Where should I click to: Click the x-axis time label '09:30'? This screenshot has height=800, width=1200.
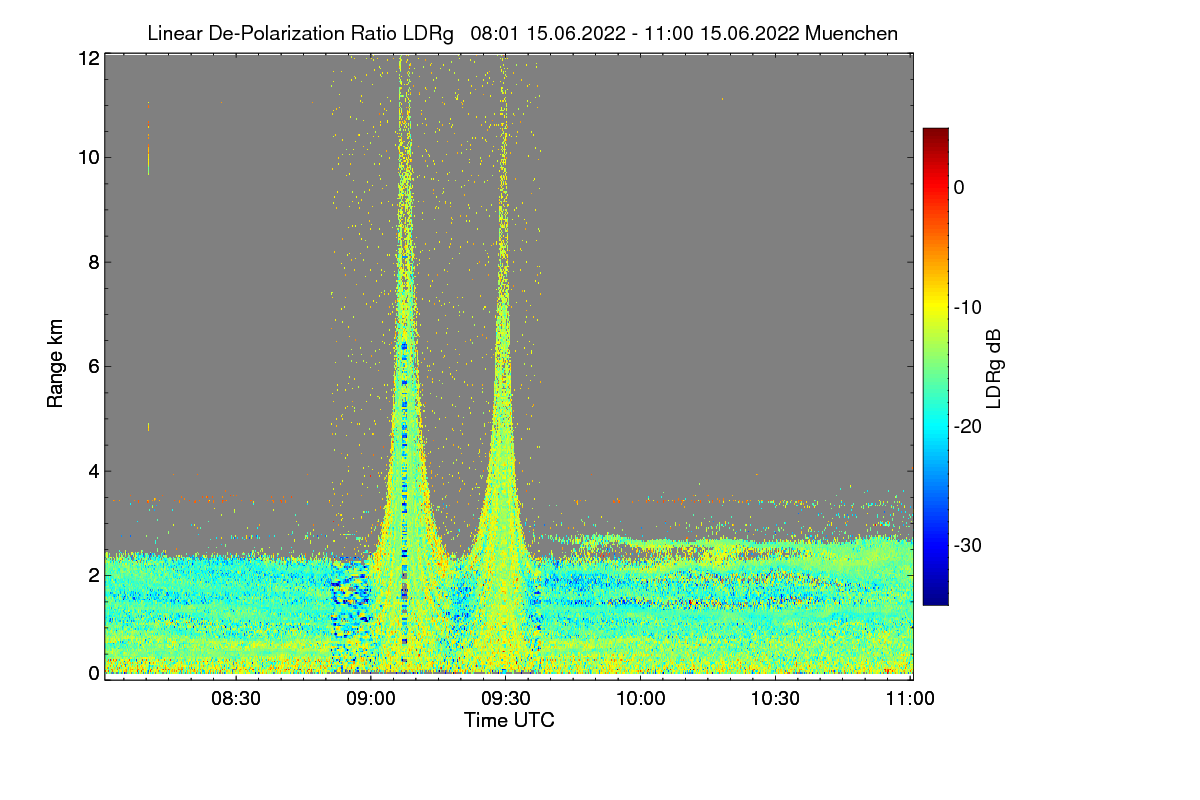pyautogui.click(x=506, y=699)
